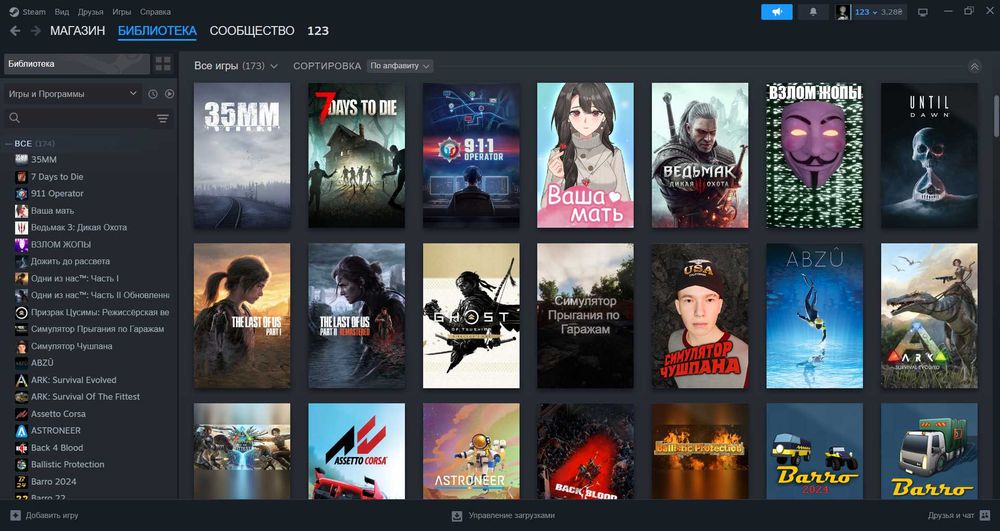Go forward with the right arrow

coord(36,31)
